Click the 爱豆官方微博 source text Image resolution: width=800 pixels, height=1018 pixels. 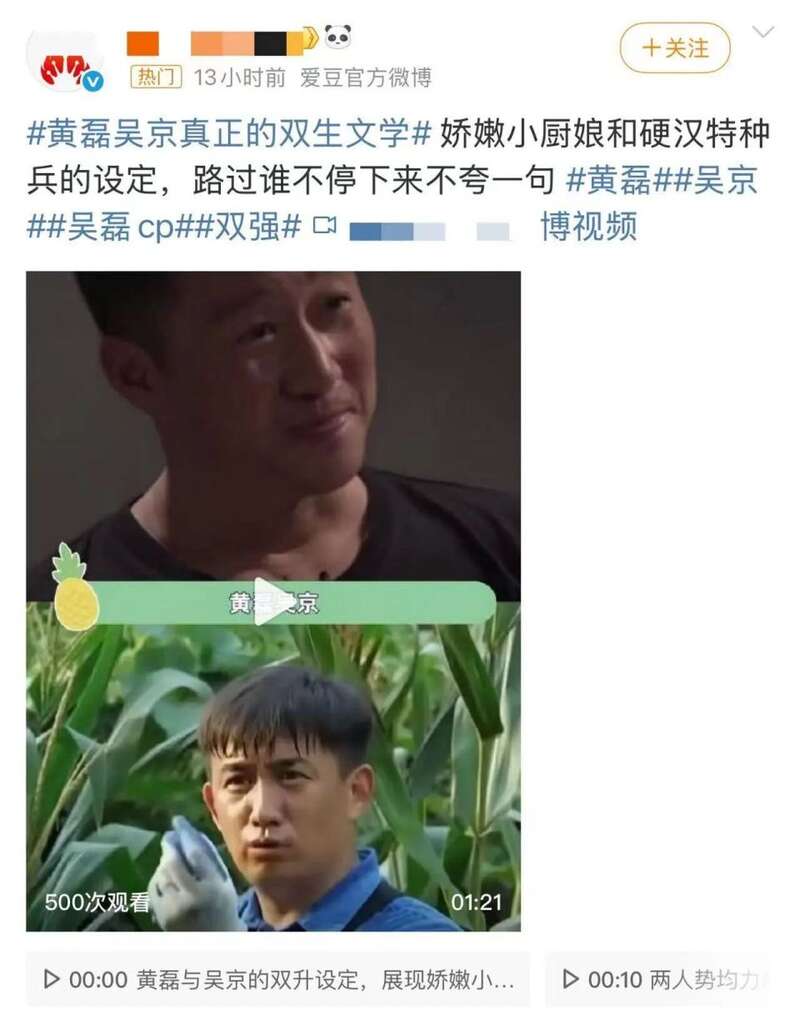366,77
